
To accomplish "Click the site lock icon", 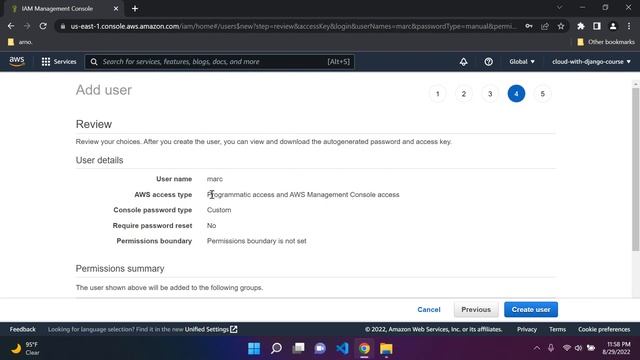I will point(62,26).
